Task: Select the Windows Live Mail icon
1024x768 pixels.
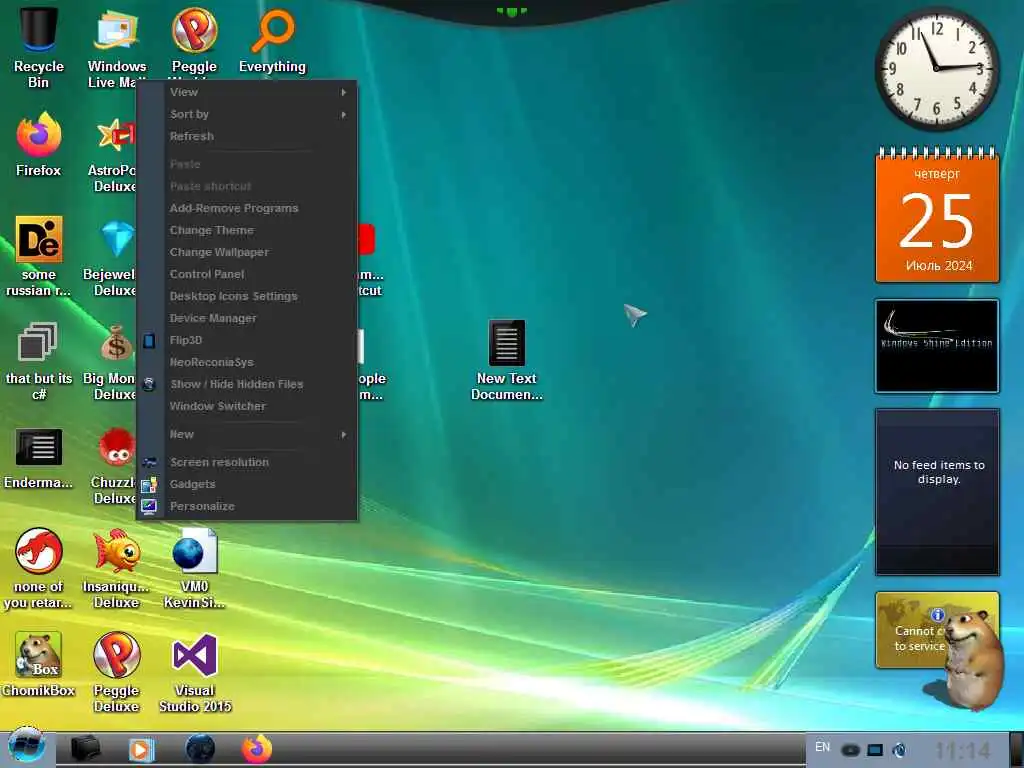Action: tap(116, 46)
